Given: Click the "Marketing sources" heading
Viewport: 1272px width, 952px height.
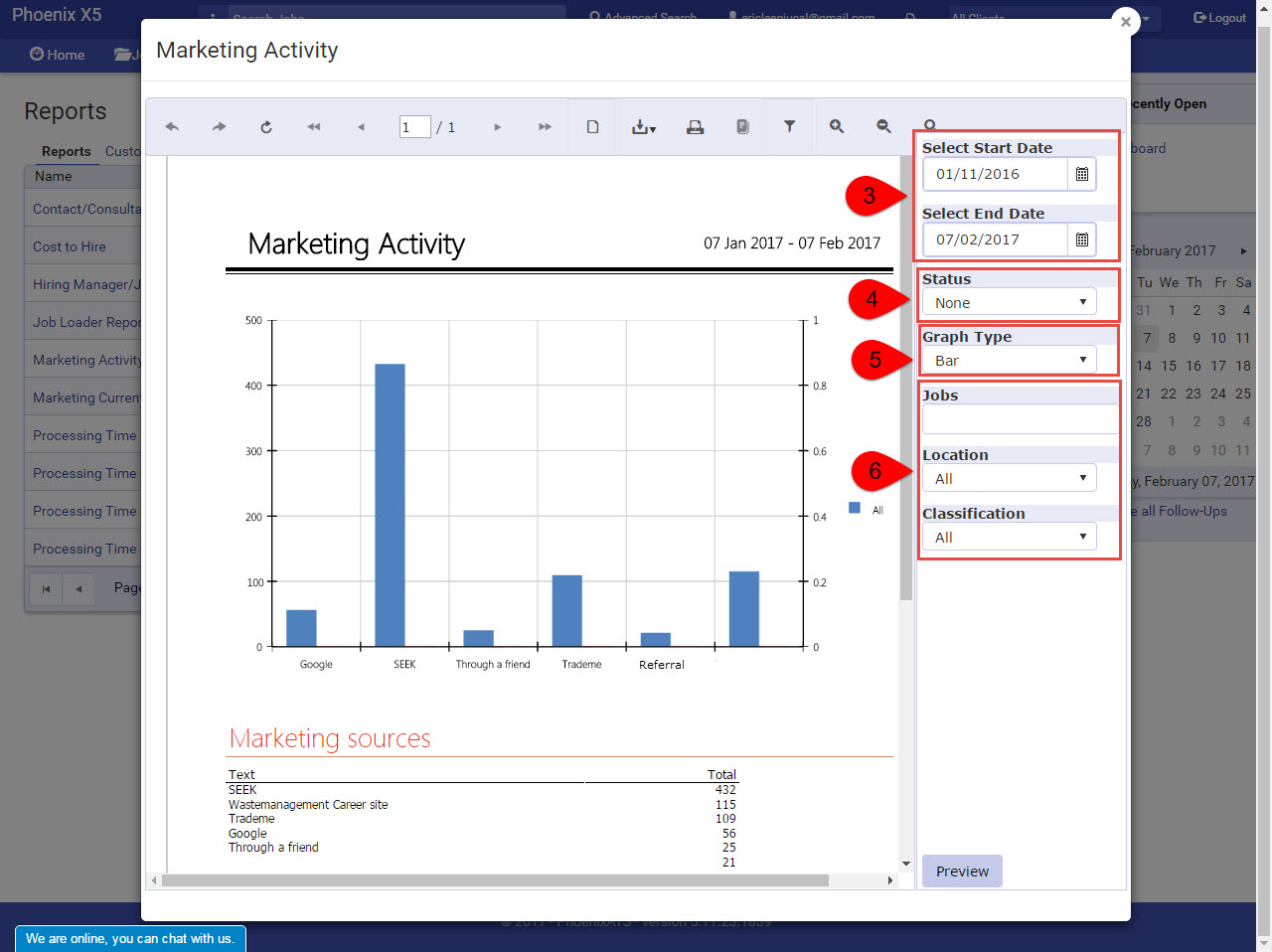Looking at the screenshot, I should pos(330,738).
